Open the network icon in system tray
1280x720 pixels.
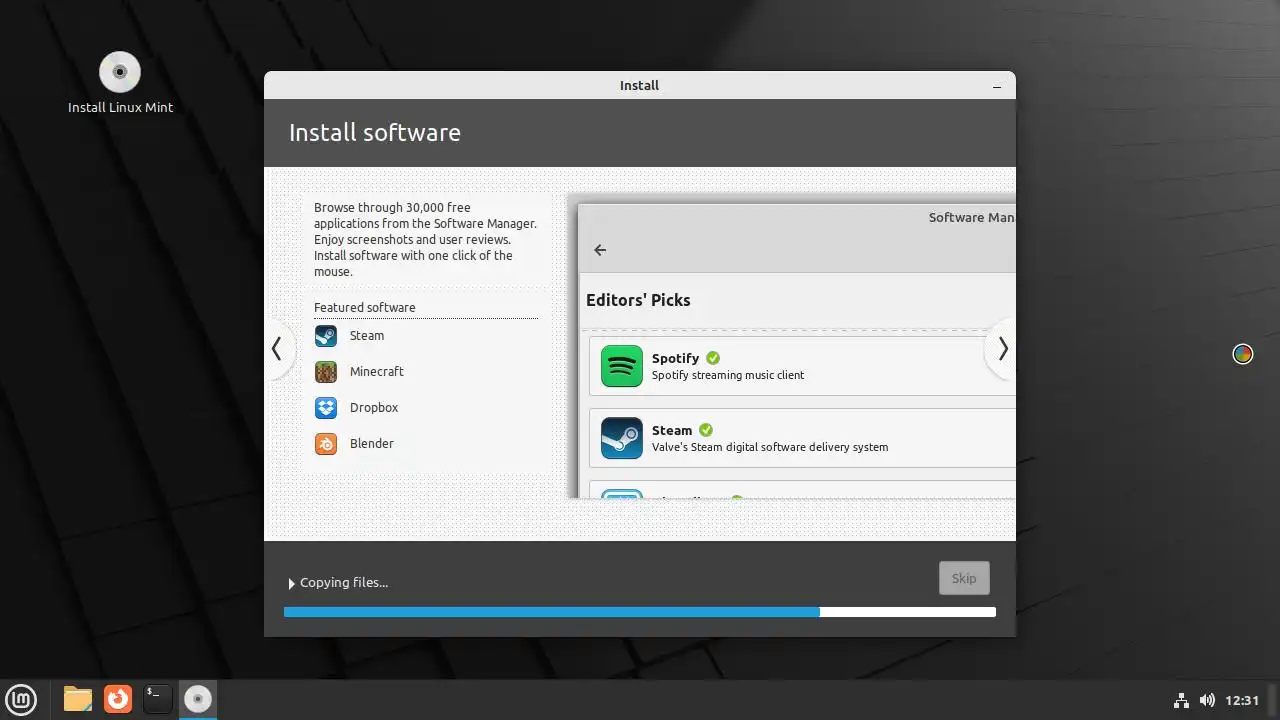1180,700
